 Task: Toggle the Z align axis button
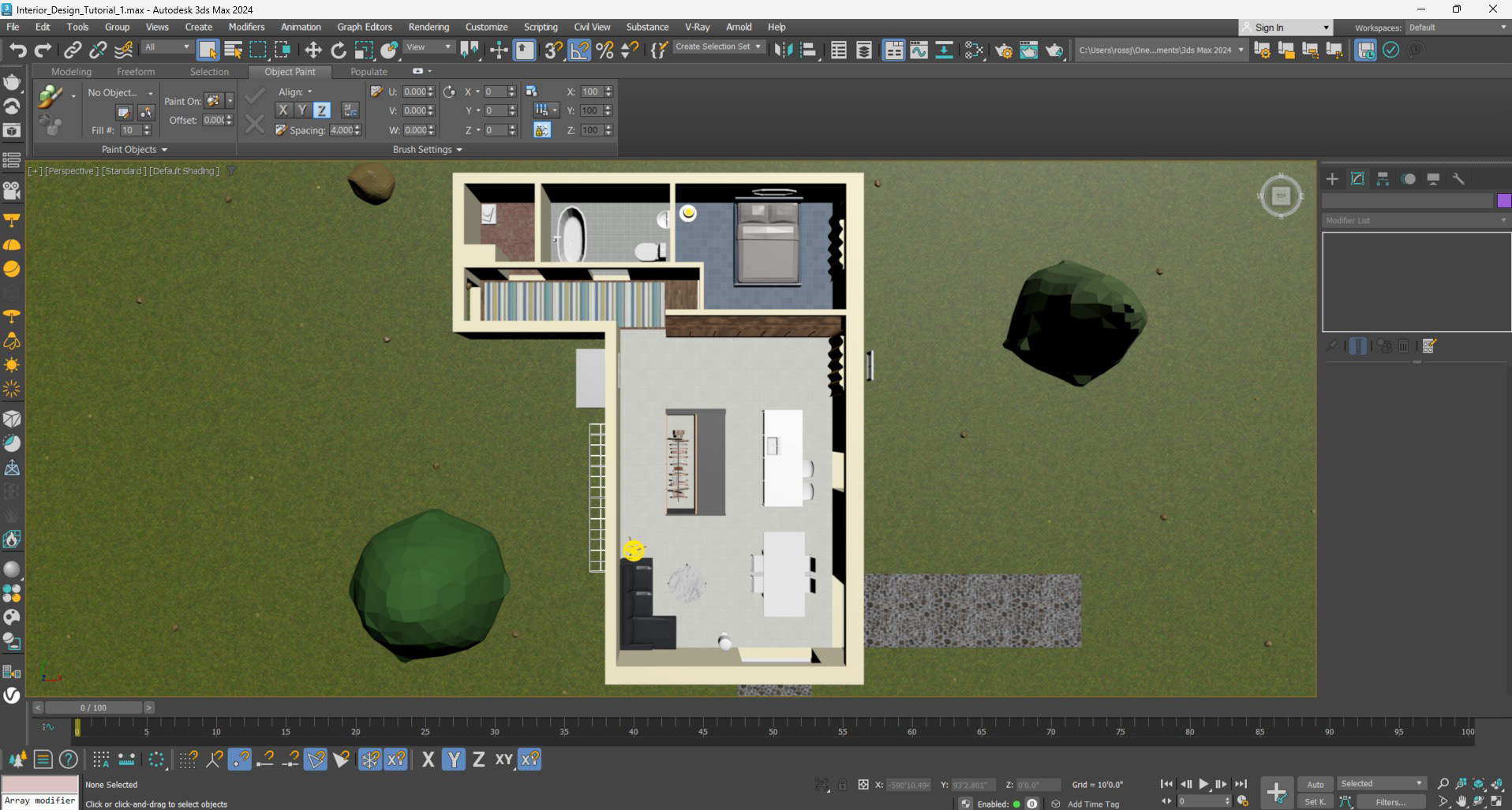321,110
